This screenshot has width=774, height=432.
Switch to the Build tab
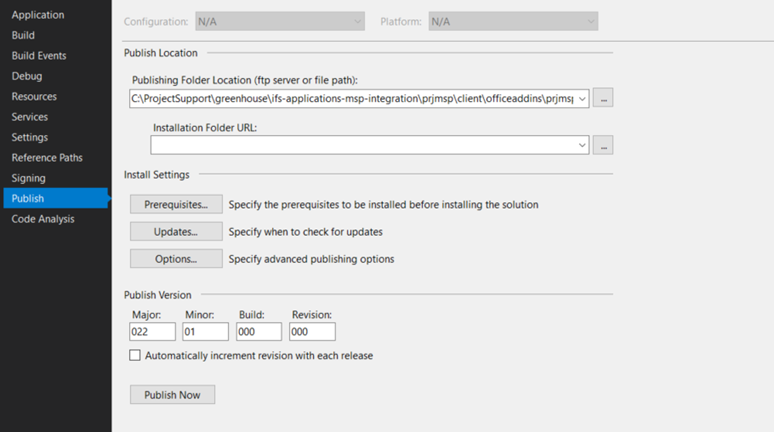23,35
